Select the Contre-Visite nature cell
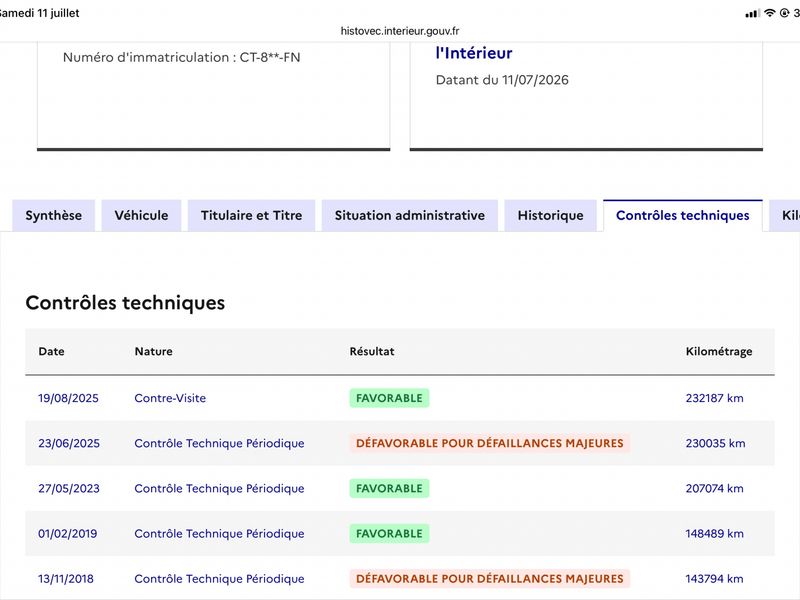This screenshot has height=600, width=800. pyautogui.click(x=170, y=398)
